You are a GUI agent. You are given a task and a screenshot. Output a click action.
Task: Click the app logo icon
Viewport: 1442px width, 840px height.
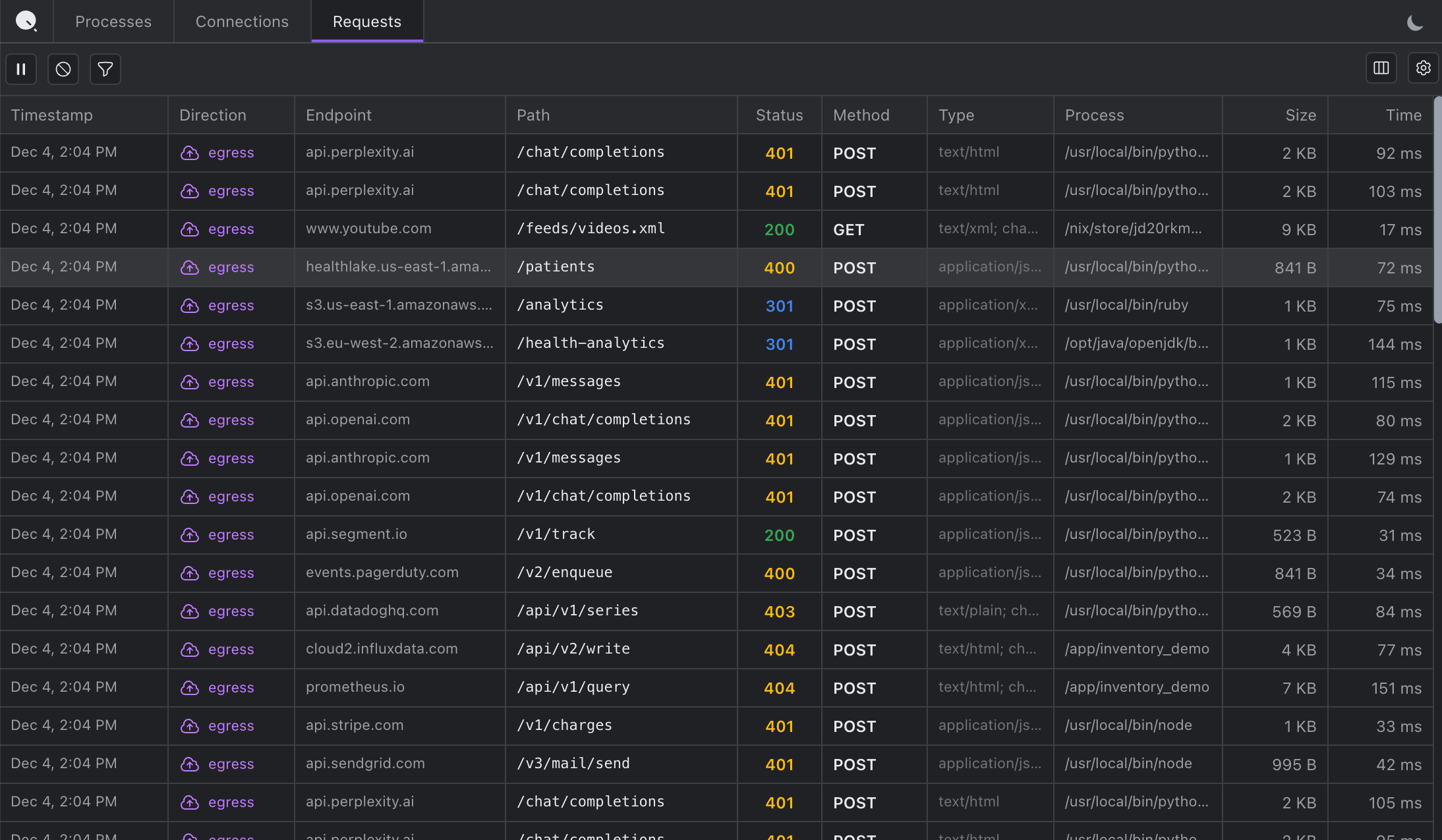(26, 21)
